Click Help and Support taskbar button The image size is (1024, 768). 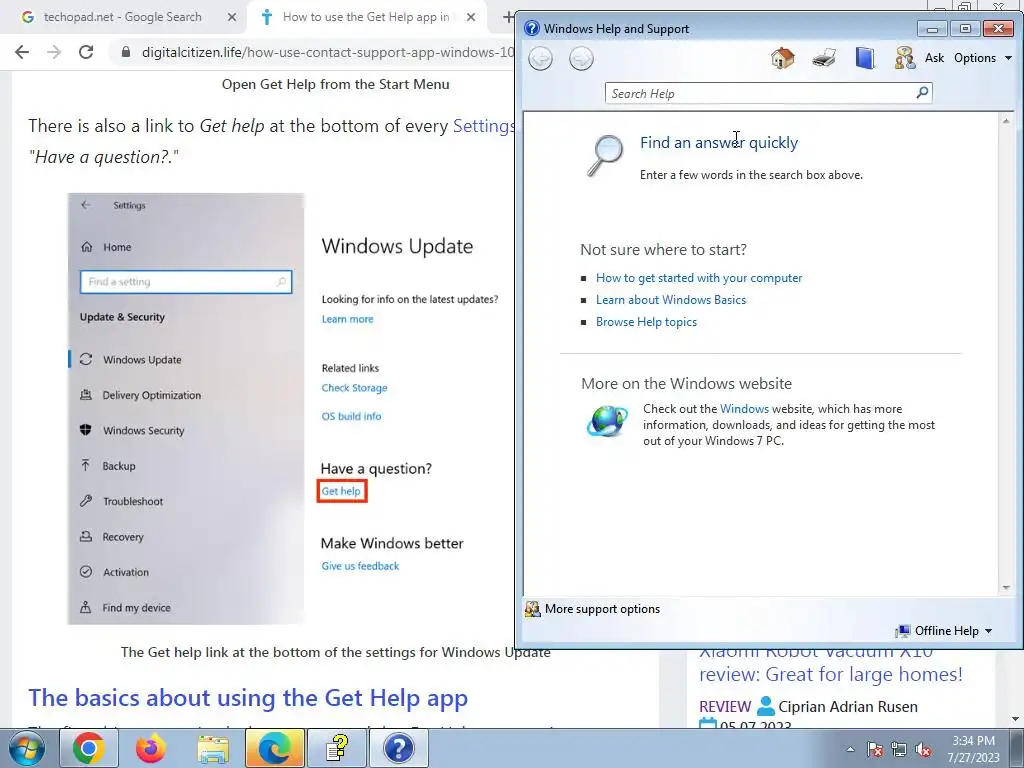[x=398, y=748]
